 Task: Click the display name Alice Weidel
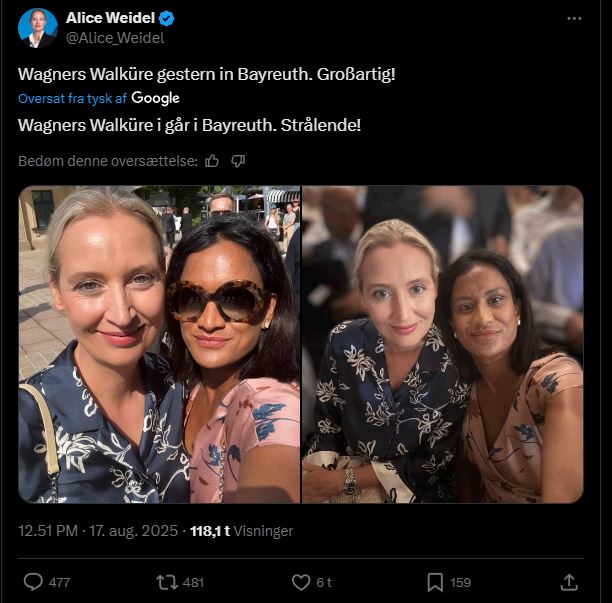click(110, 18)
